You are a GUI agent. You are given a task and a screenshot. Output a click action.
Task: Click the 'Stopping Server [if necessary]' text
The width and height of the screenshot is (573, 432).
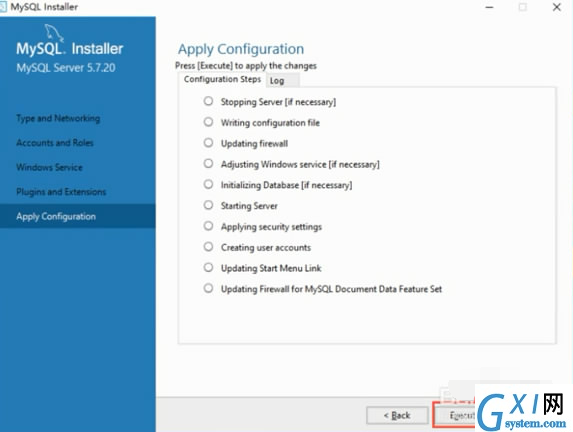click(278, 102)
